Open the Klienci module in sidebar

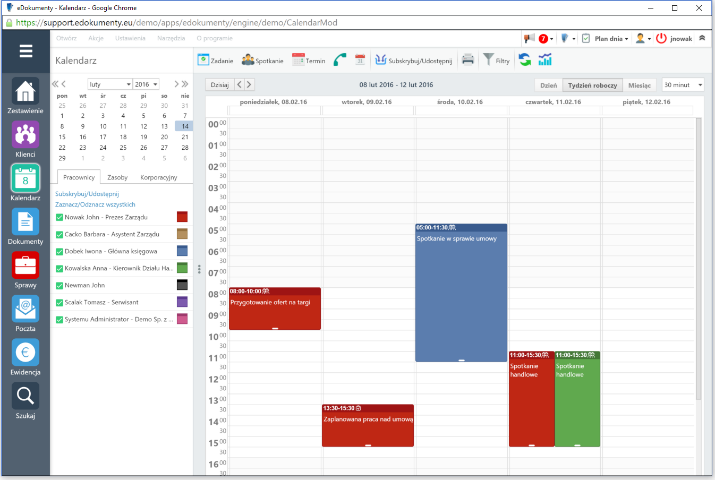[x=25, y=137]
